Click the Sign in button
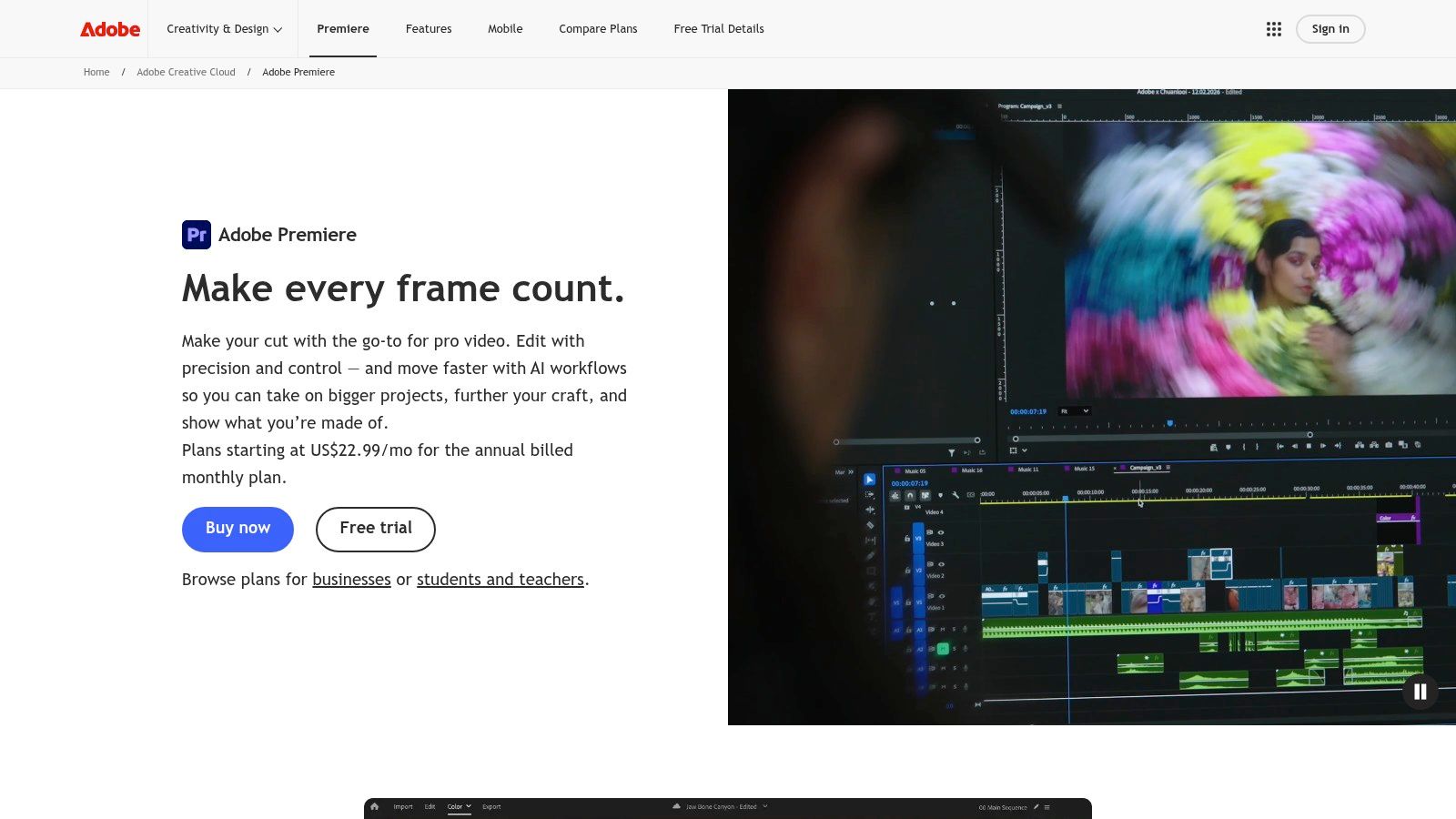 click(1330, 29)
